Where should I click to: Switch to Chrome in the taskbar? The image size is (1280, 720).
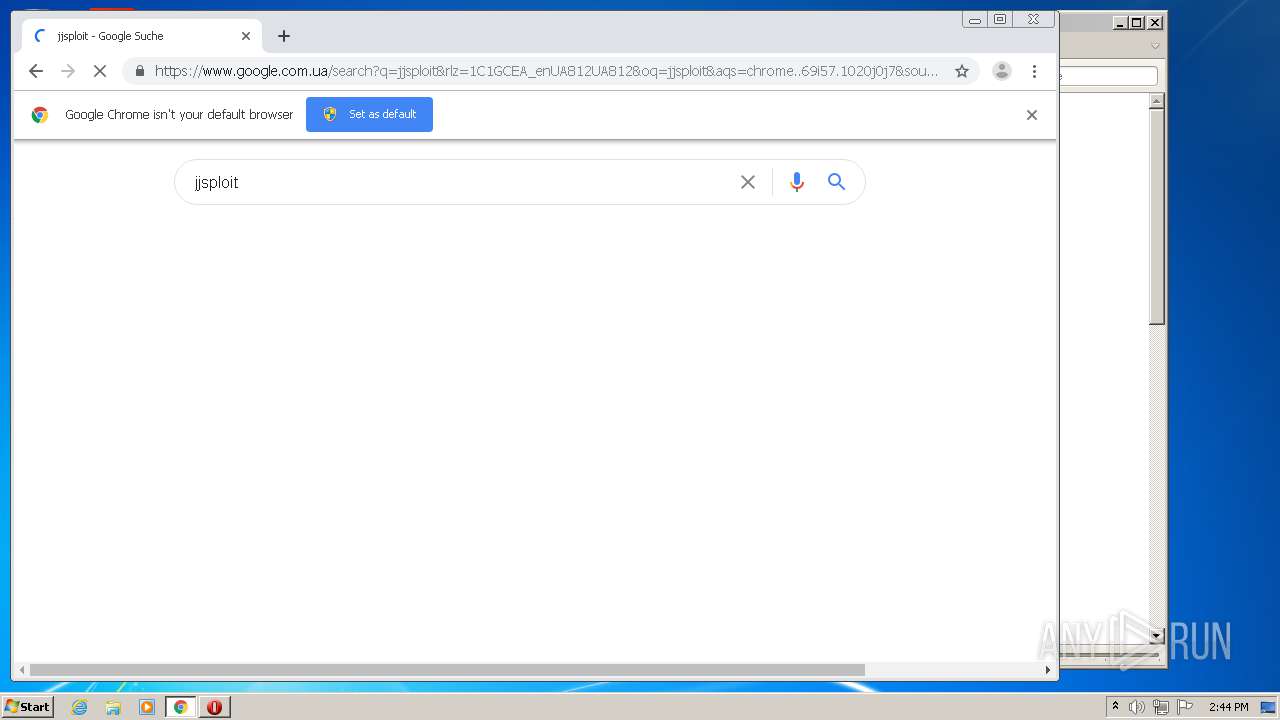181,707
